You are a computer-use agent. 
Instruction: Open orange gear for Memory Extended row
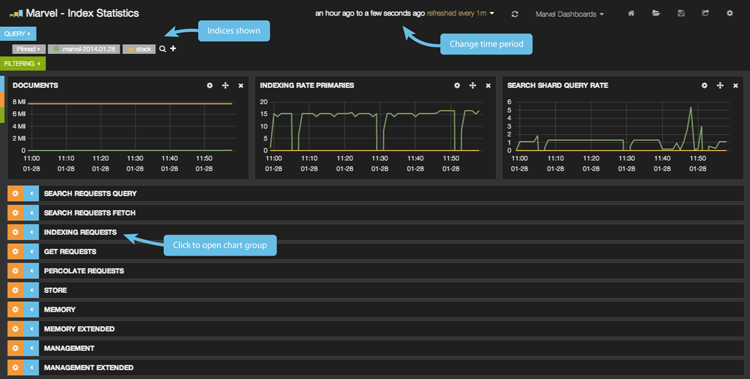pyautogui.click(x=15, y=329)
